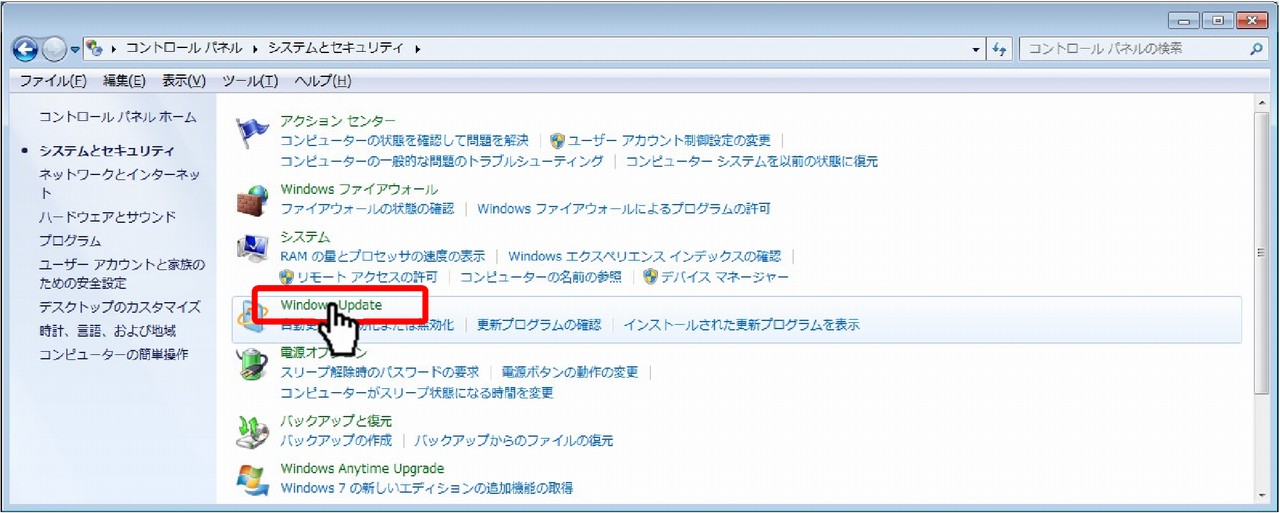Open コンピューターの一般的な問題のトラブルシューティング
1280x513 pixels.
click(442, 161)
